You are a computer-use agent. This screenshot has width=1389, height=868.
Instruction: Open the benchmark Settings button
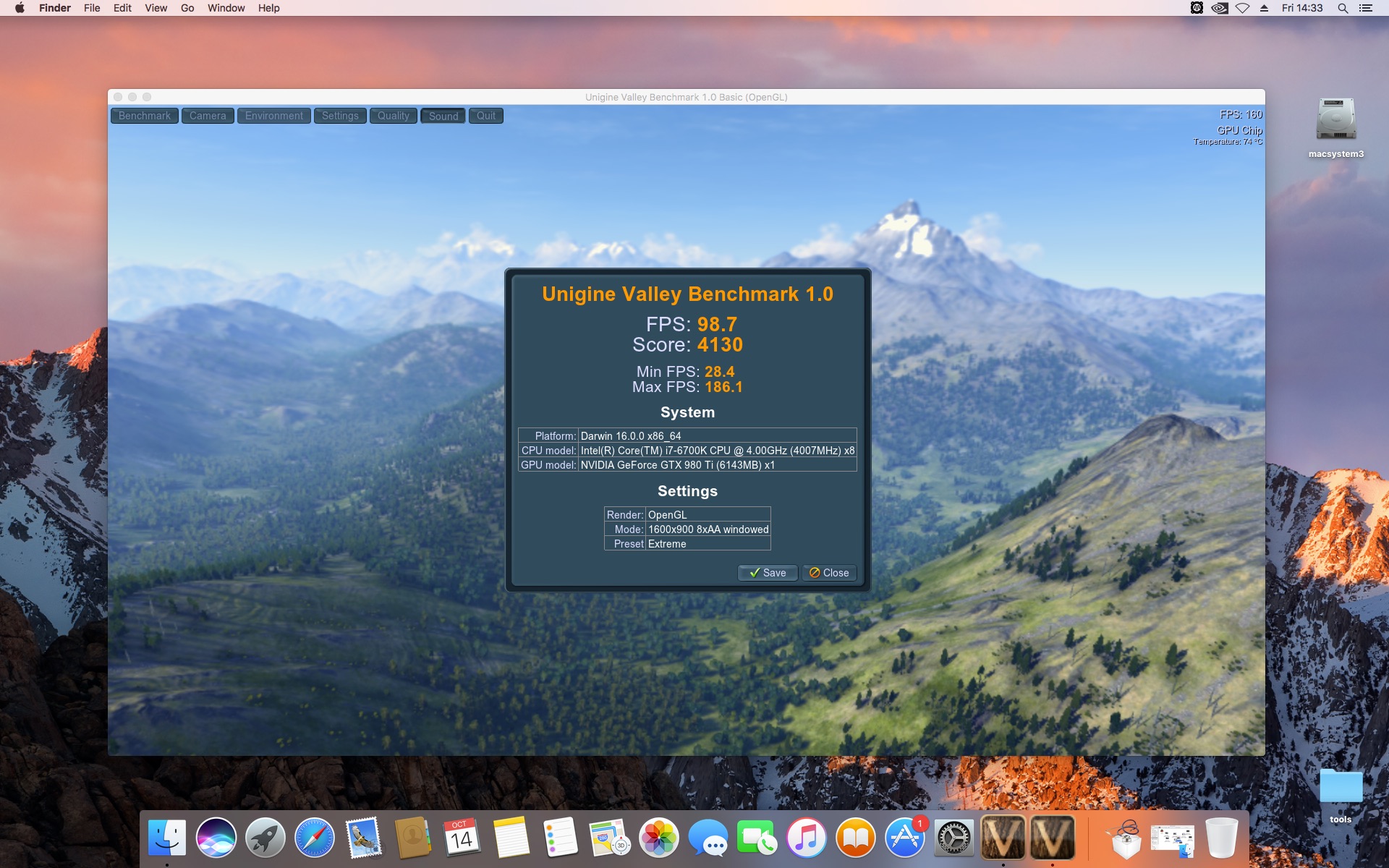click(340, 116)
